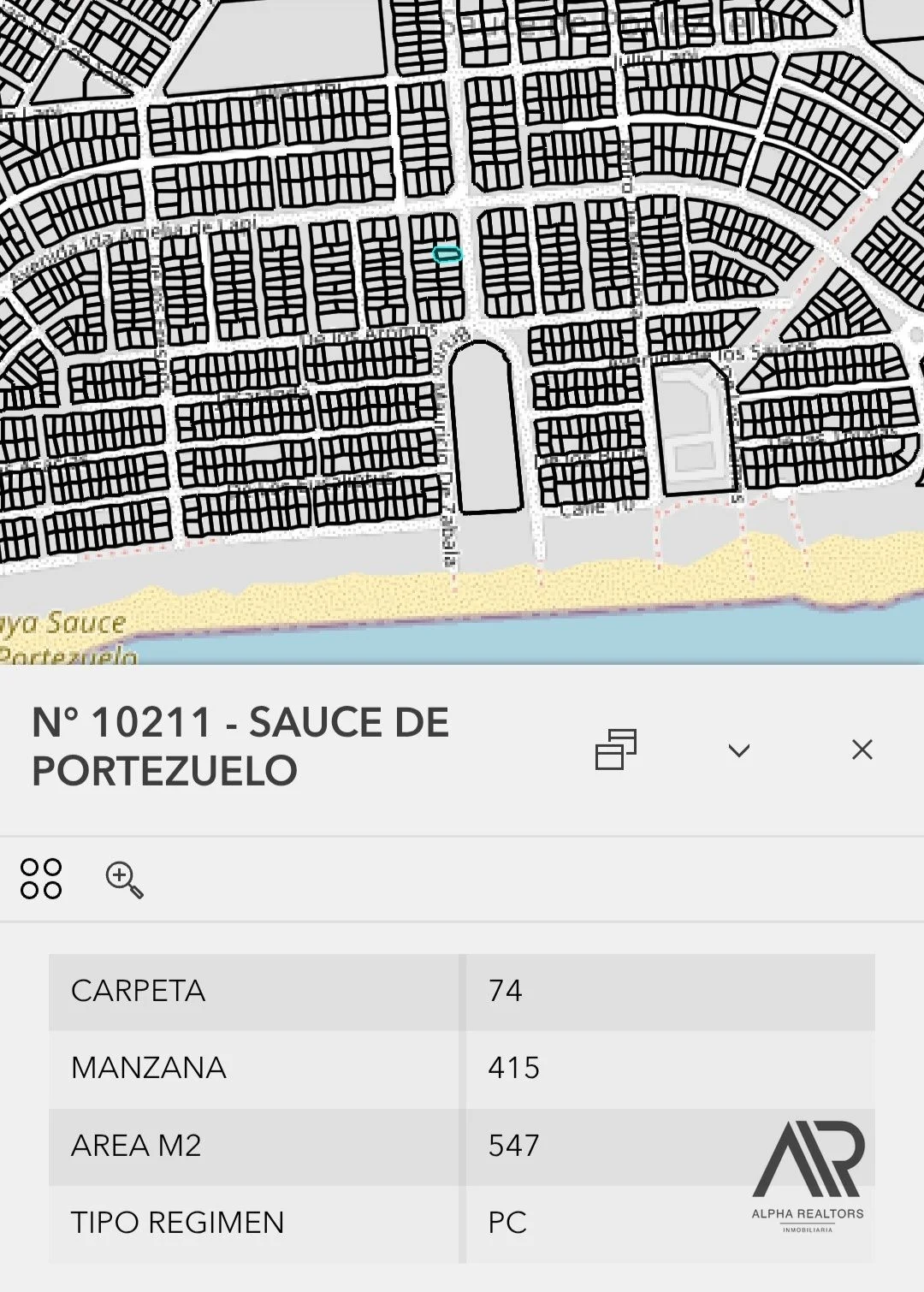924x1292 pixels.
Task: Click the TIPO REGIMEN value PC
Action: click(x=507, y=1223)
